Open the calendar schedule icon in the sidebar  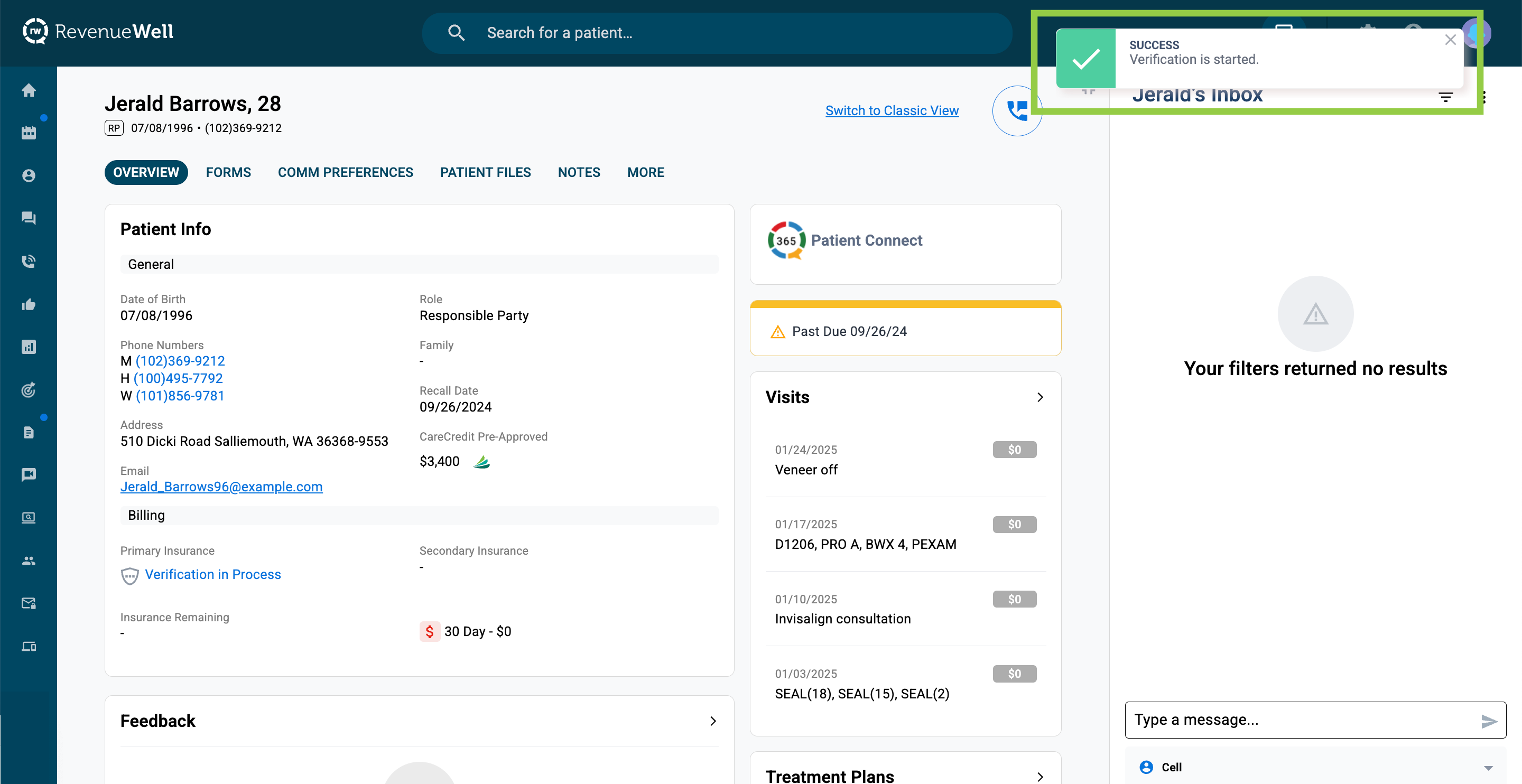29,133
